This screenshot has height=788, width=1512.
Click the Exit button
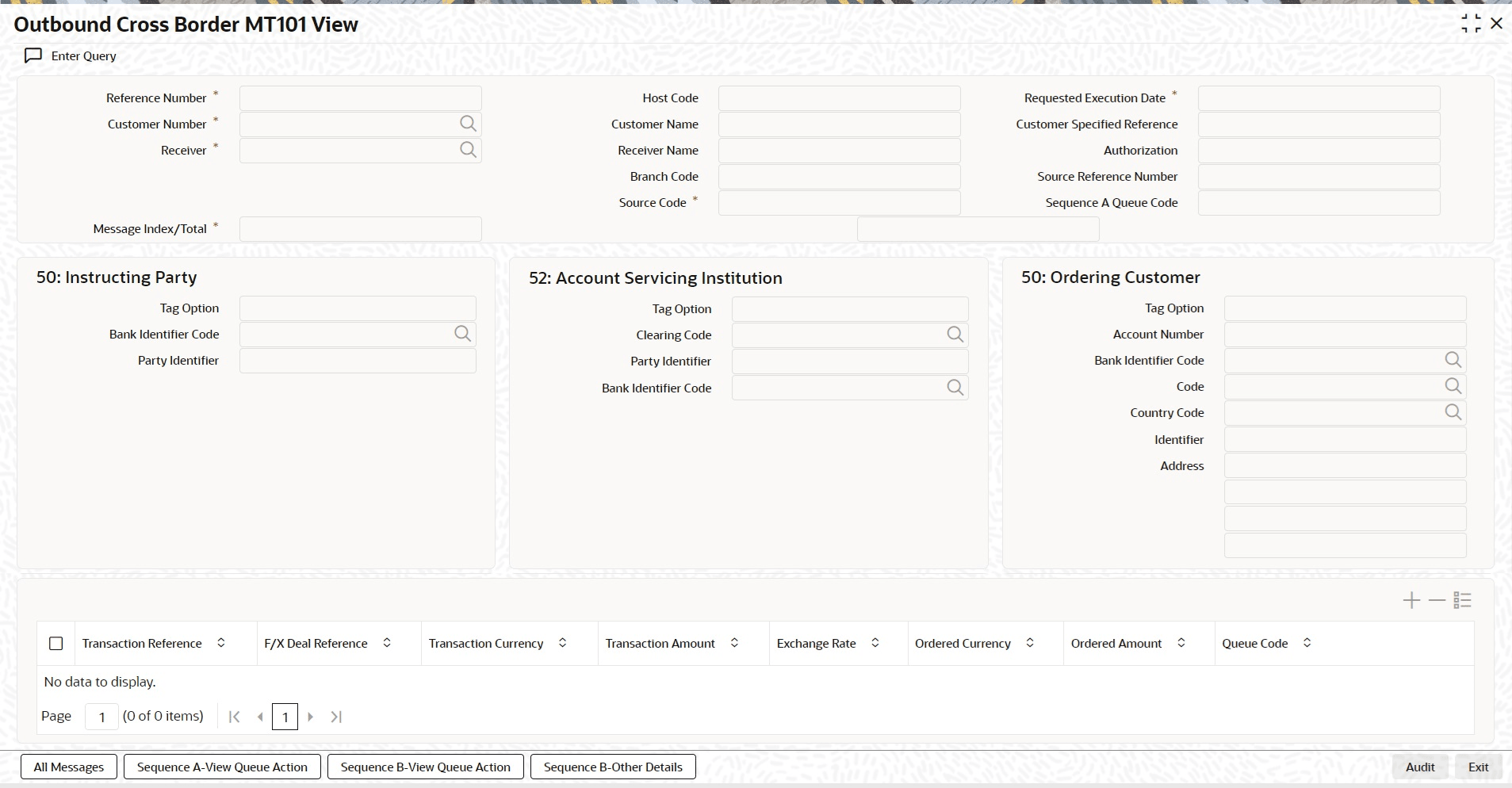pos(1479,767)
